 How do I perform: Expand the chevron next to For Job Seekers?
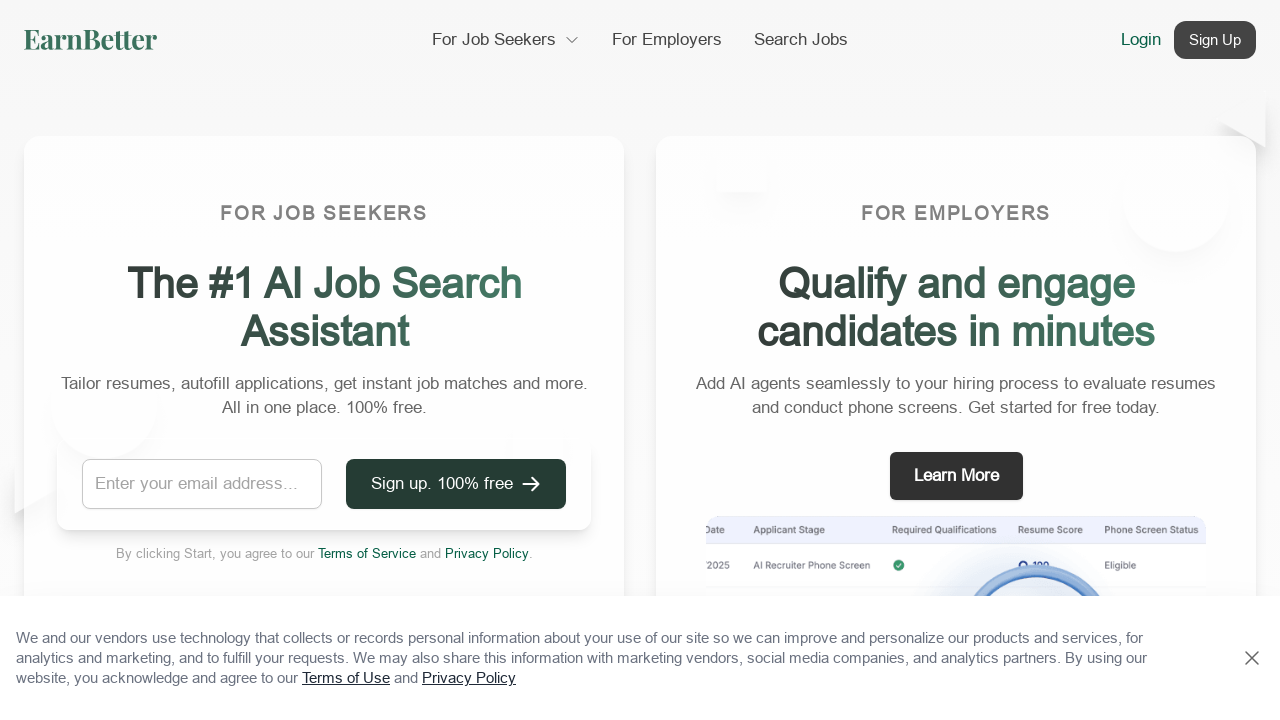click(570, 40)
